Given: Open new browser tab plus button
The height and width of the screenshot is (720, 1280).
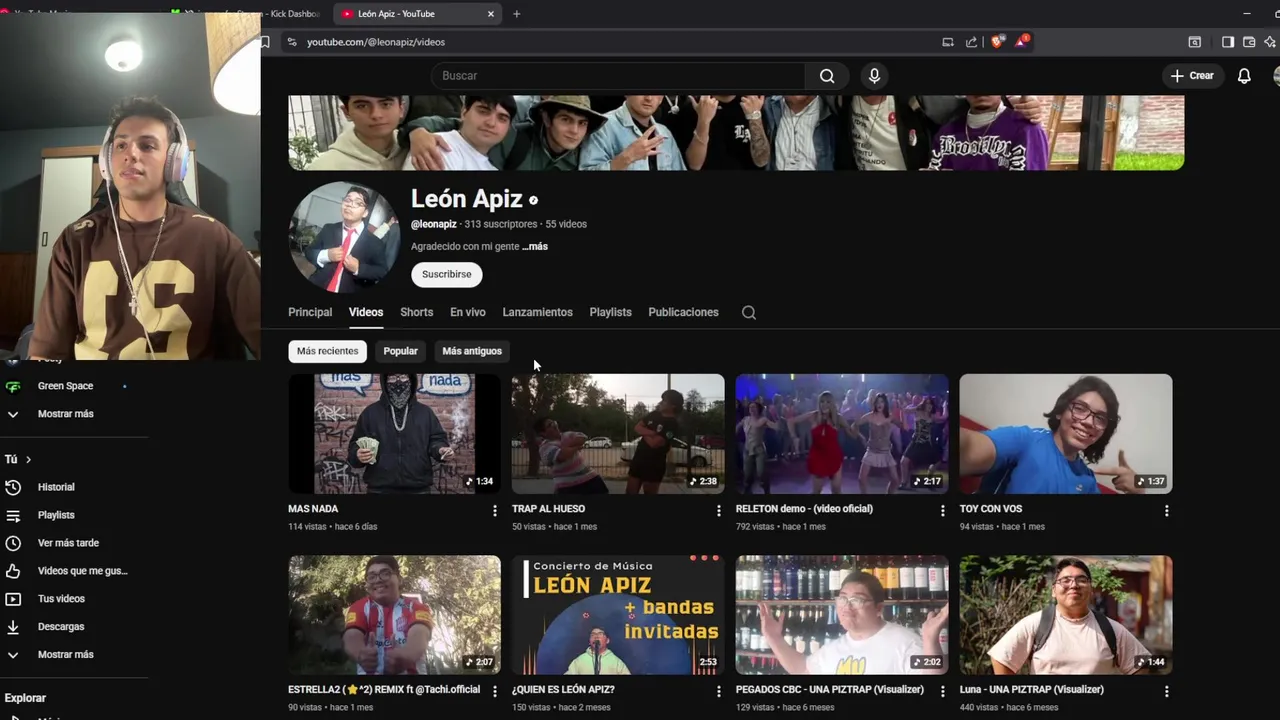Looking at the screenshot, I should click(x=516, y=14).
